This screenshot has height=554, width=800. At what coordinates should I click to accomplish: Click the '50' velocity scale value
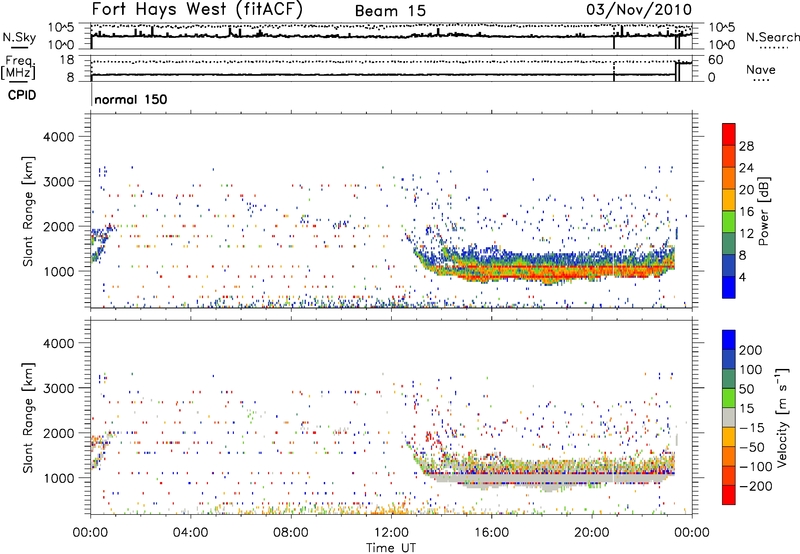(746, 389)
